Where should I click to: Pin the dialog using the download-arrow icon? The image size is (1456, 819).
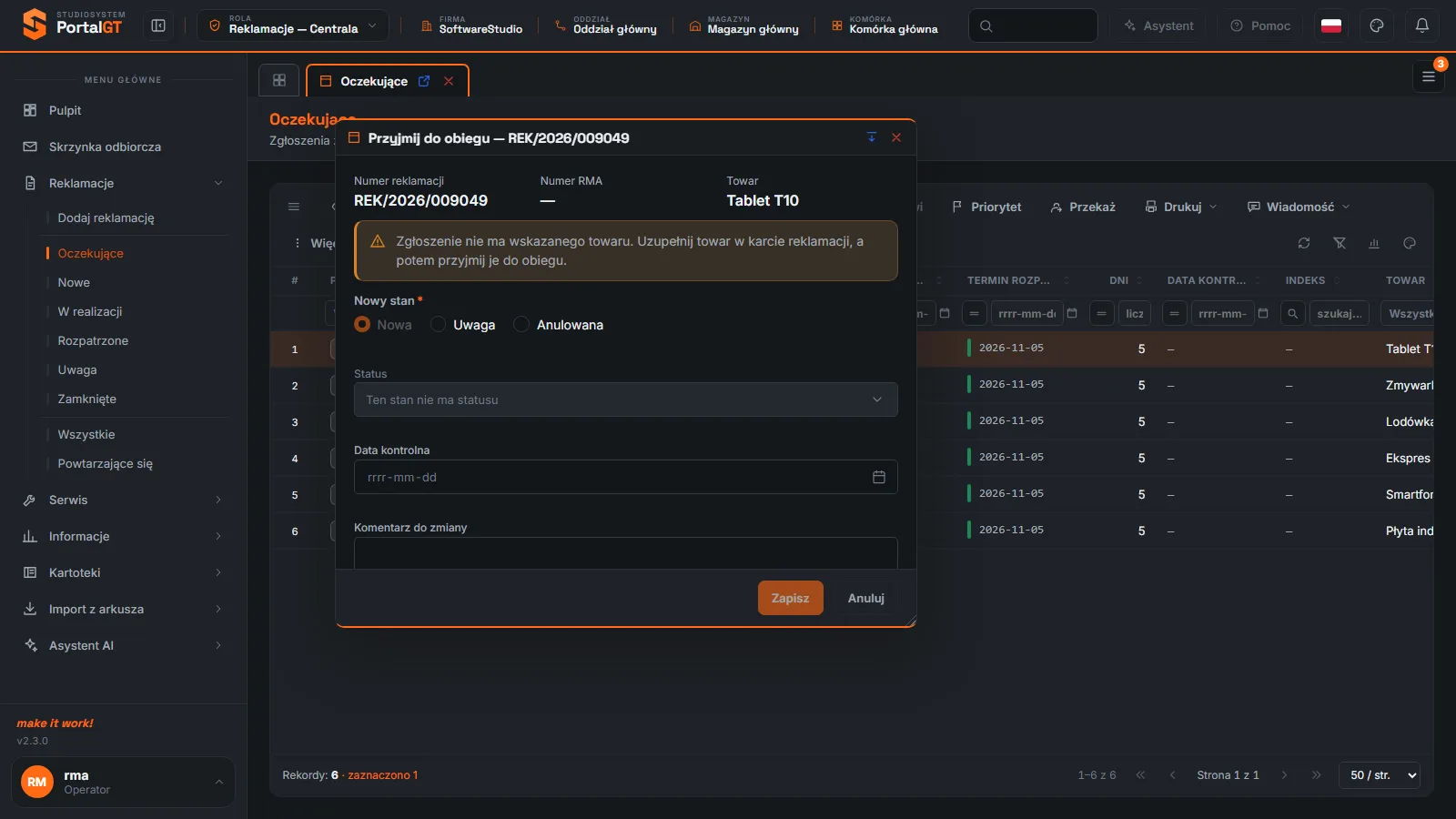(872, 137)
